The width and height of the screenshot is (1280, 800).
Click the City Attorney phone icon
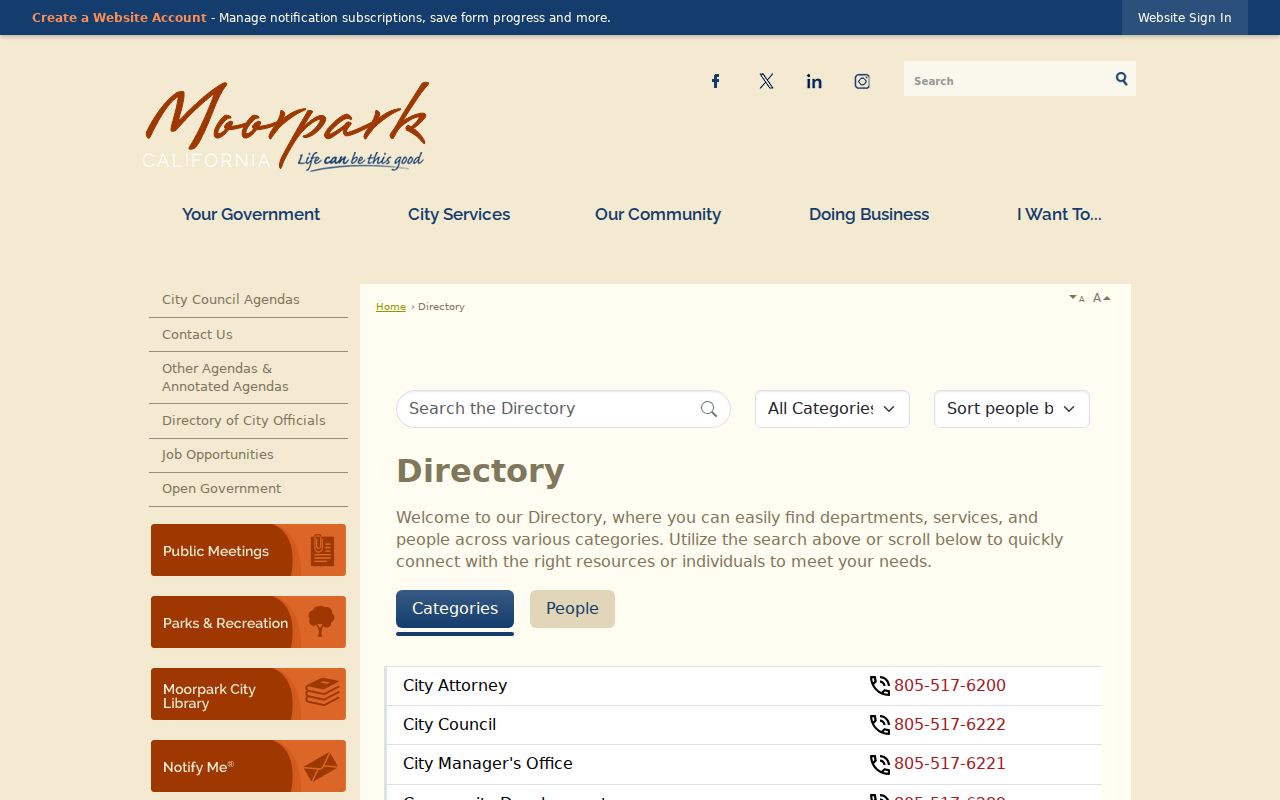880,686
